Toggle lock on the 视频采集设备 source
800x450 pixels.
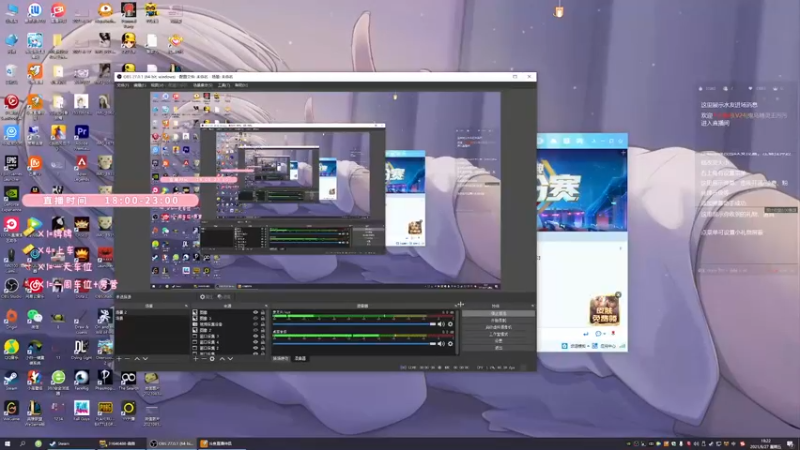click(x=263, y=324)
